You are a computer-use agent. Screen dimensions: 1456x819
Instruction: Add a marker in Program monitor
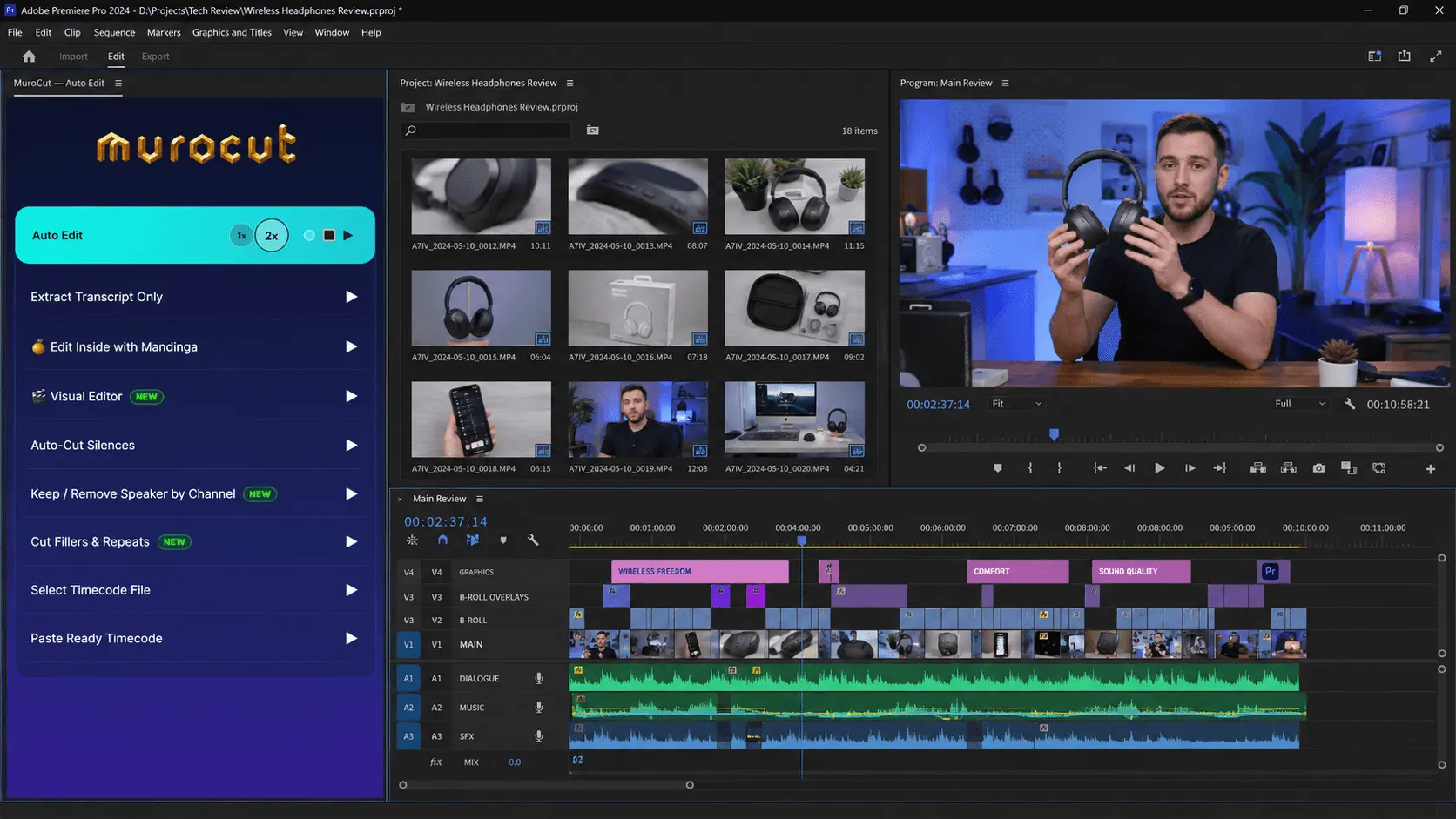point(998,468)
